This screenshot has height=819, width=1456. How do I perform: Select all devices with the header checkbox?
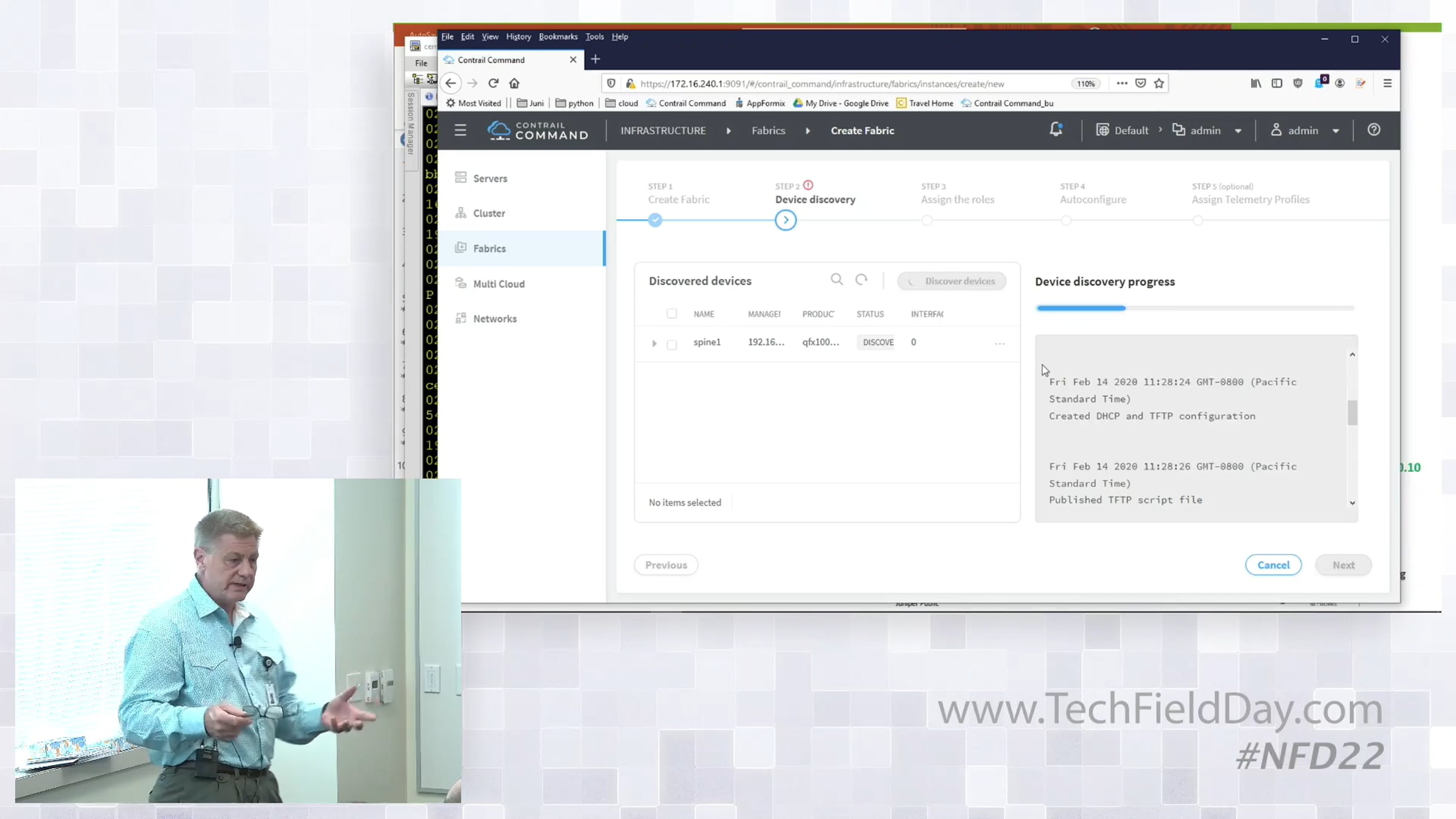(x=672, y=314)
